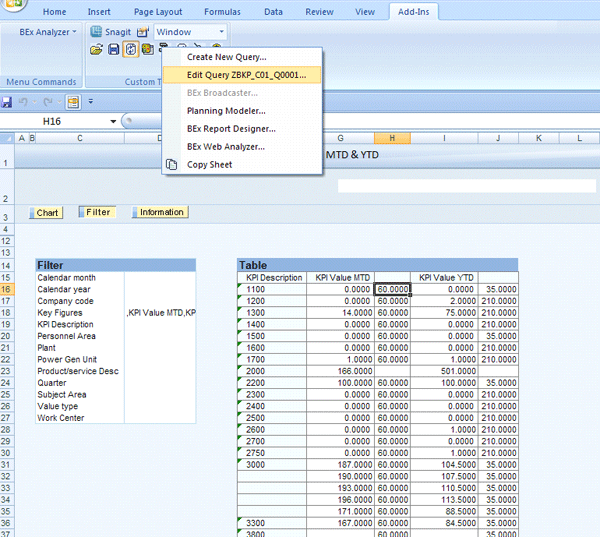This screenshot has width=600, height=537.
Task: Click Copy Sheet in the menu
Action: tap(209, 165)
